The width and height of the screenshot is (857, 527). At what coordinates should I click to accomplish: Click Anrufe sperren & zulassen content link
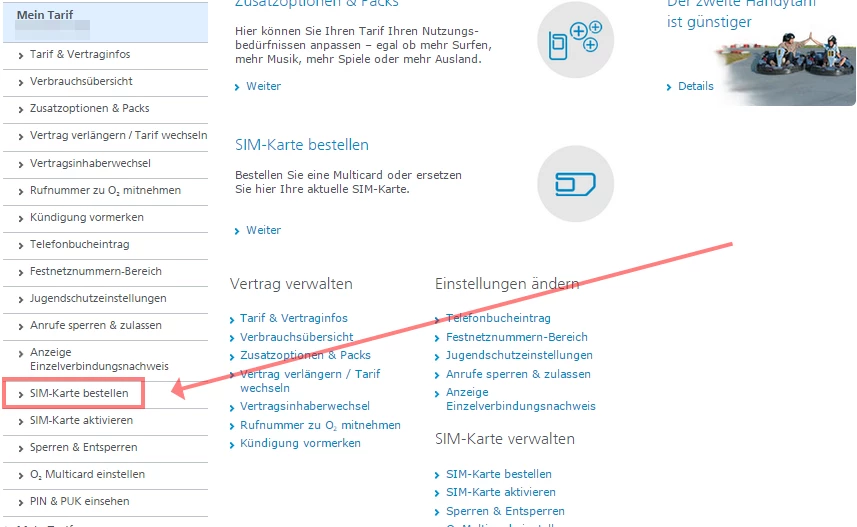point(518,374)
